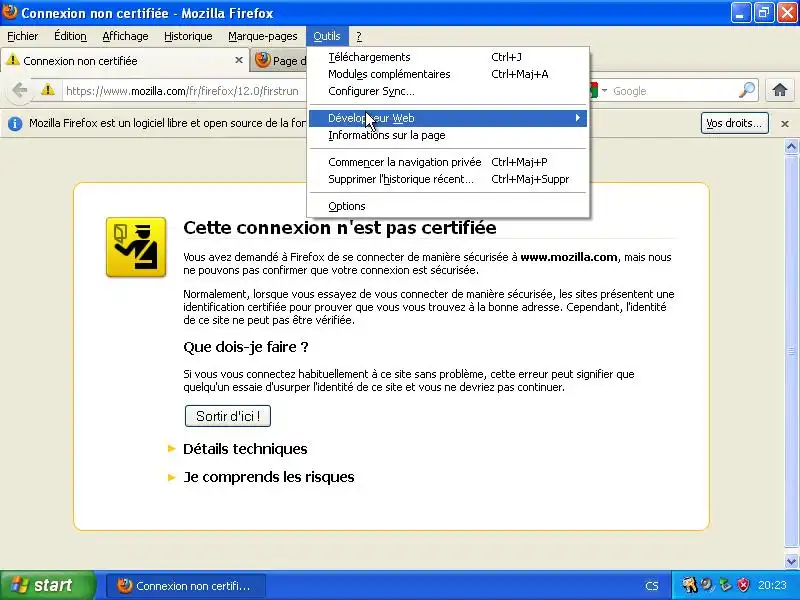Click the Firefox logo in title bar
Image resolution: width=800 pixels, height=600 pixels.
pos(10,12)
